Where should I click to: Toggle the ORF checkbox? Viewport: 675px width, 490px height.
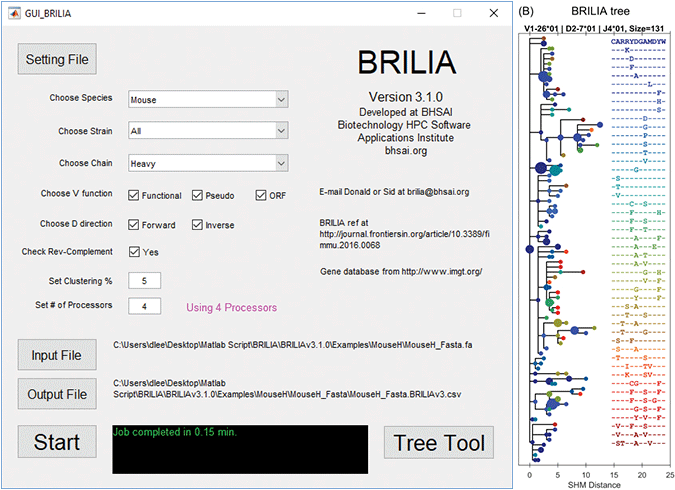tap(261, 195)
